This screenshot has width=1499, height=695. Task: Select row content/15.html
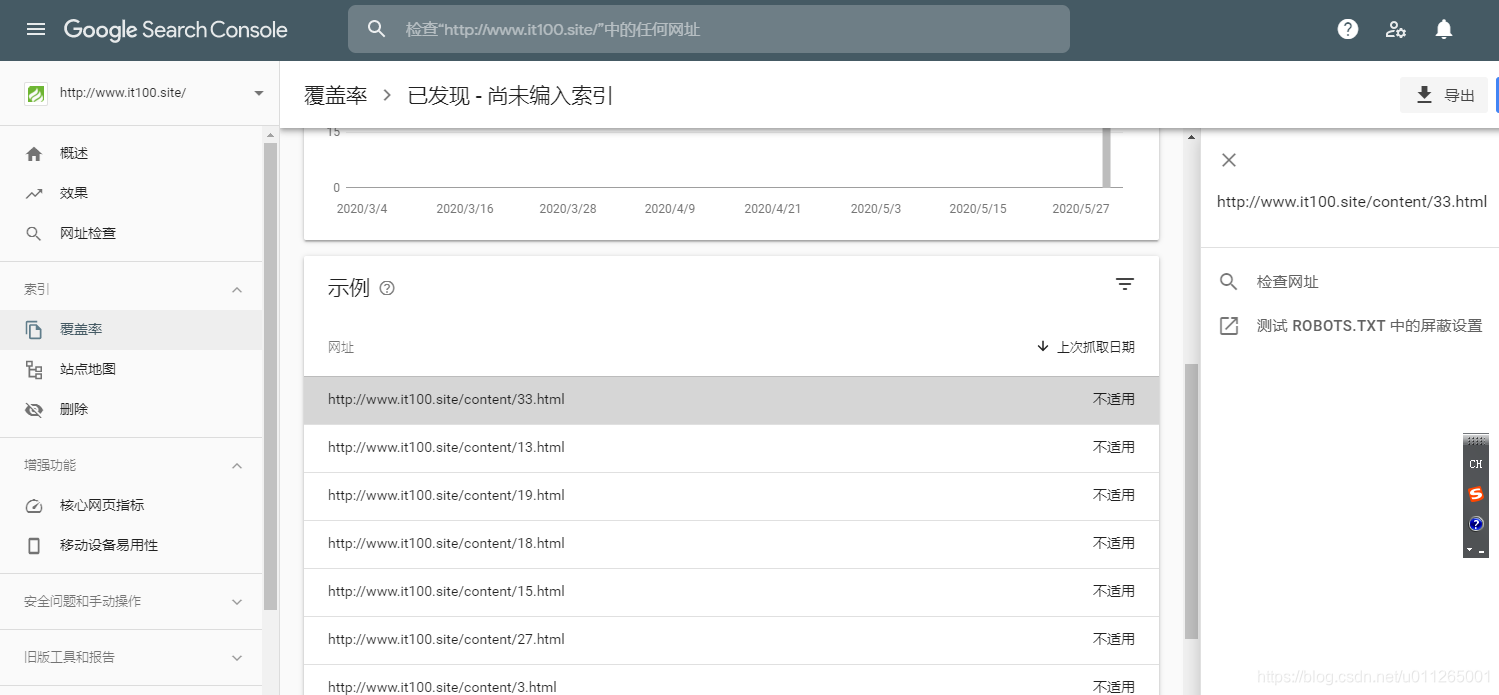click(731, 592)
